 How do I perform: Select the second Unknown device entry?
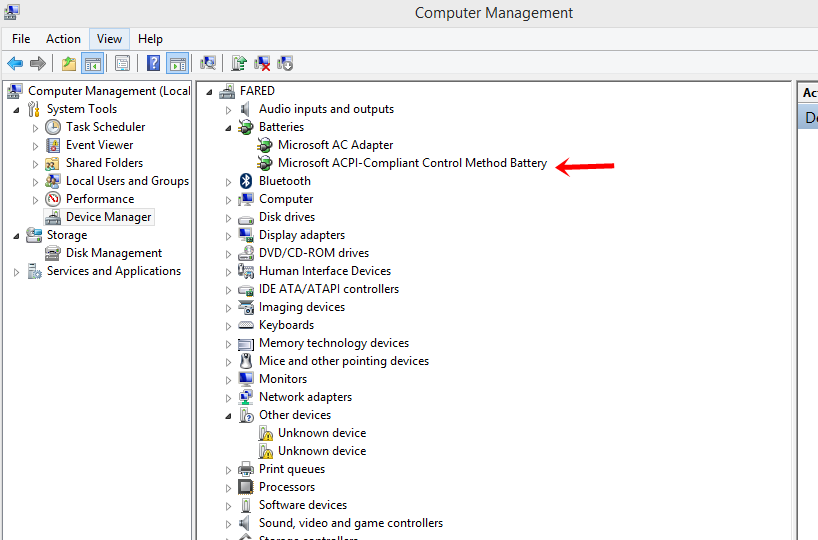point(322,451)
